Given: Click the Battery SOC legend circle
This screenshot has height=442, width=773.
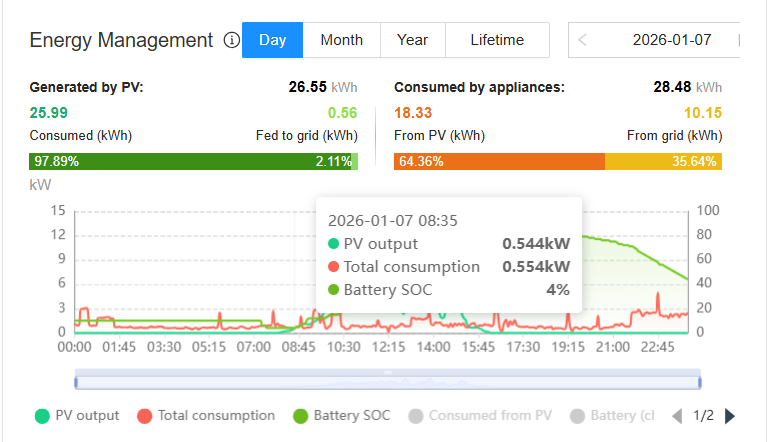Looking at the screenshot, I should click(300, 416).
